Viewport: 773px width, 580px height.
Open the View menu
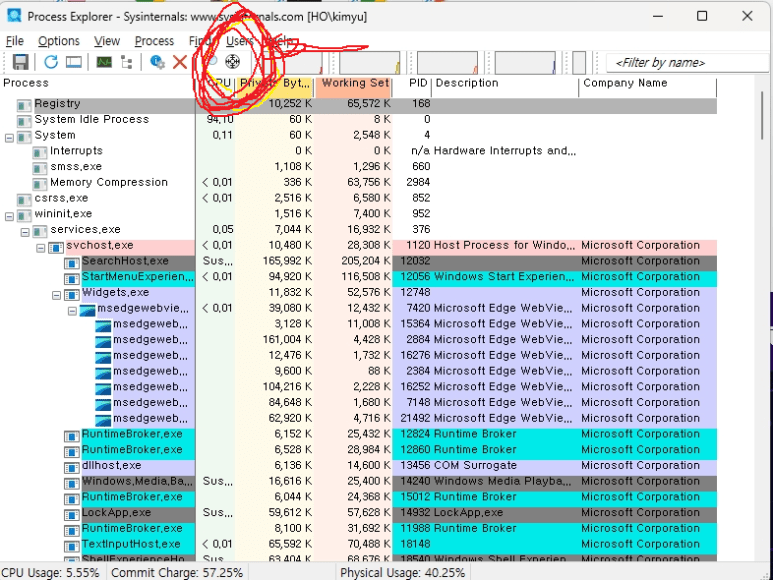point(107,41)
